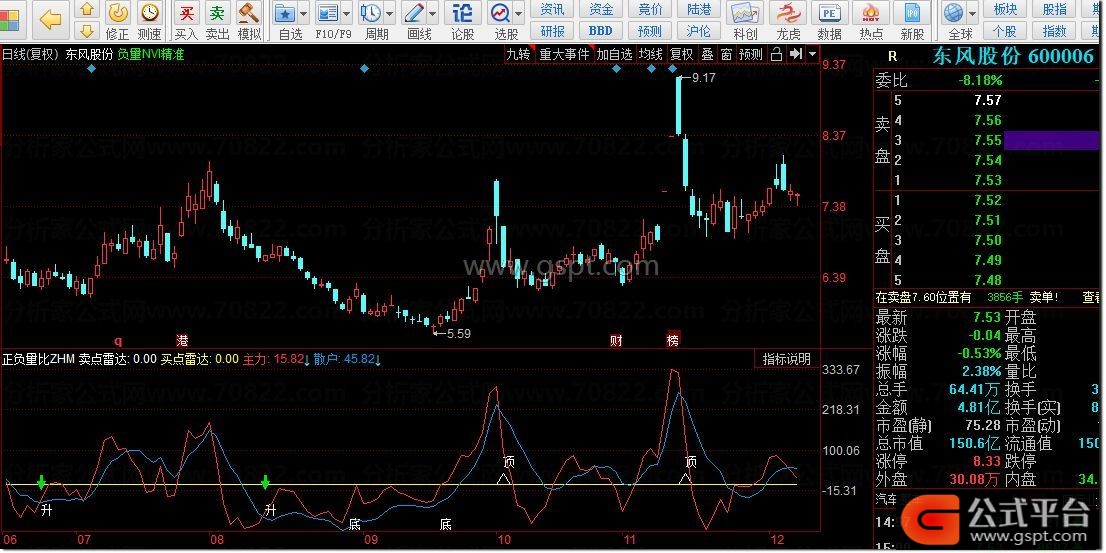Viewport: 1106px width, 553px height.
Task: Click the 财 marker on the date axis
Action: click(616, 341)
